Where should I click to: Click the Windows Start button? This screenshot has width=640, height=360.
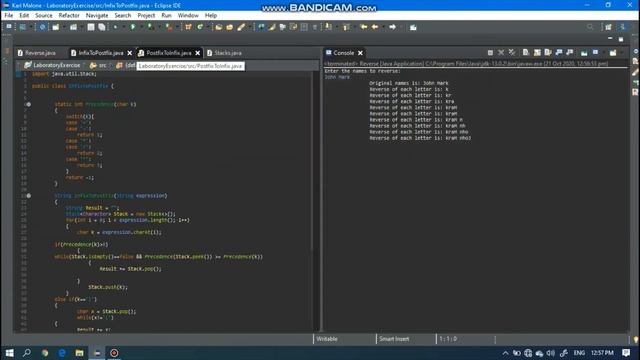point(9,353)
